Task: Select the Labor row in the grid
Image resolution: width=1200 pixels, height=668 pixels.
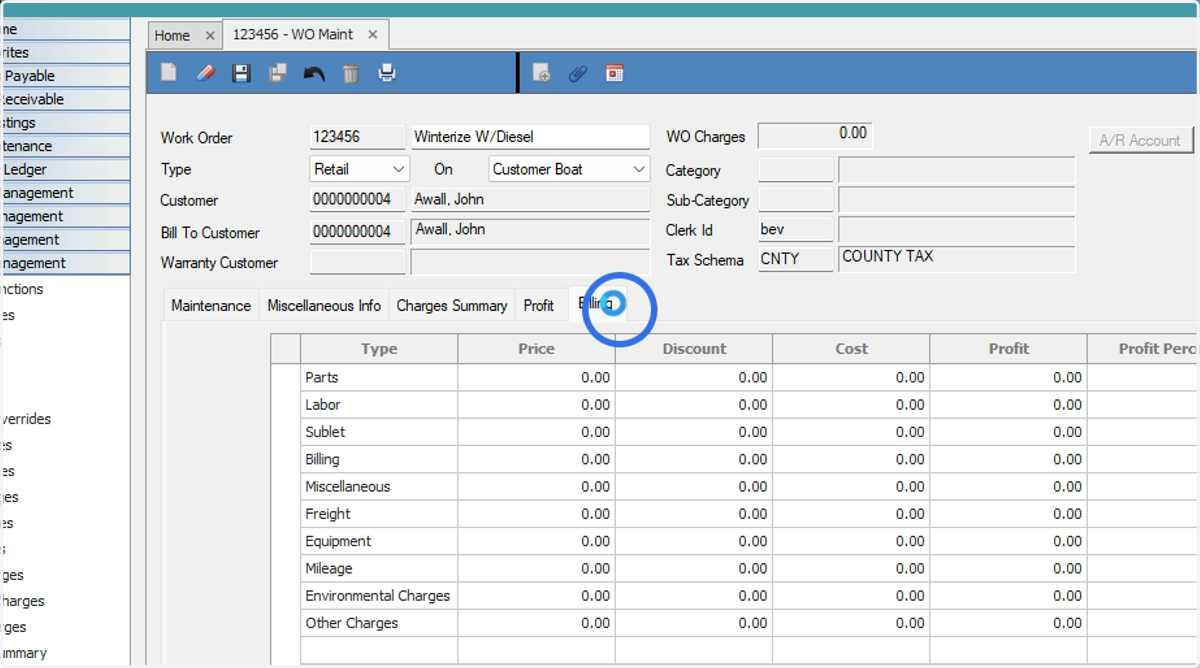Action: pyautogui.click(x=323, y=405)
